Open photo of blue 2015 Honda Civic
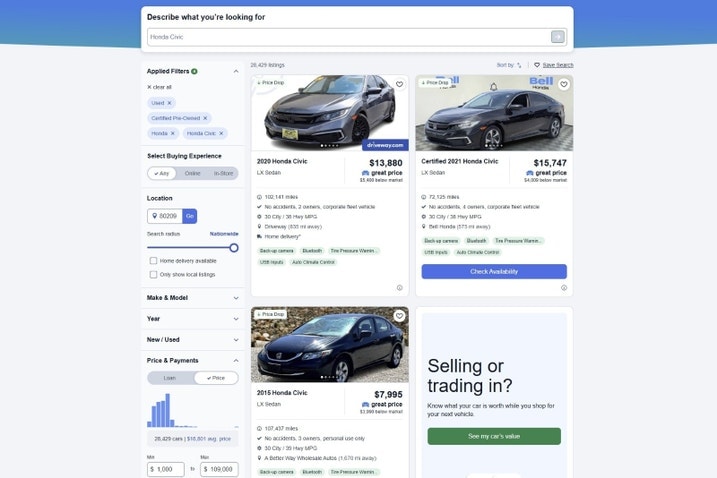717x478 pixels. click(330, 344)
